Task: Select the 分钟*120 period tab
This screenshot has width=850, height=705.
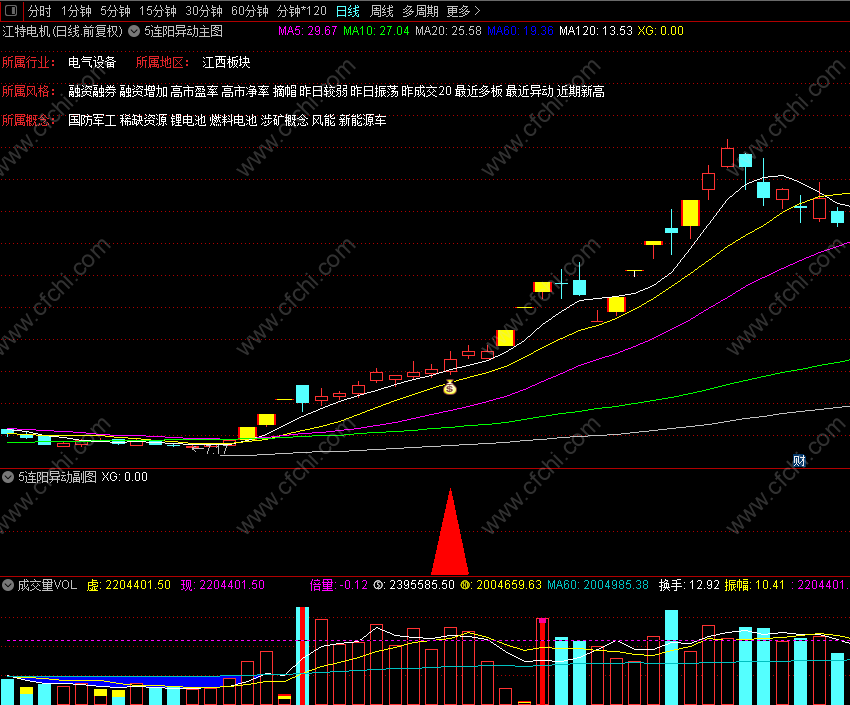Action: click(301, 11)
